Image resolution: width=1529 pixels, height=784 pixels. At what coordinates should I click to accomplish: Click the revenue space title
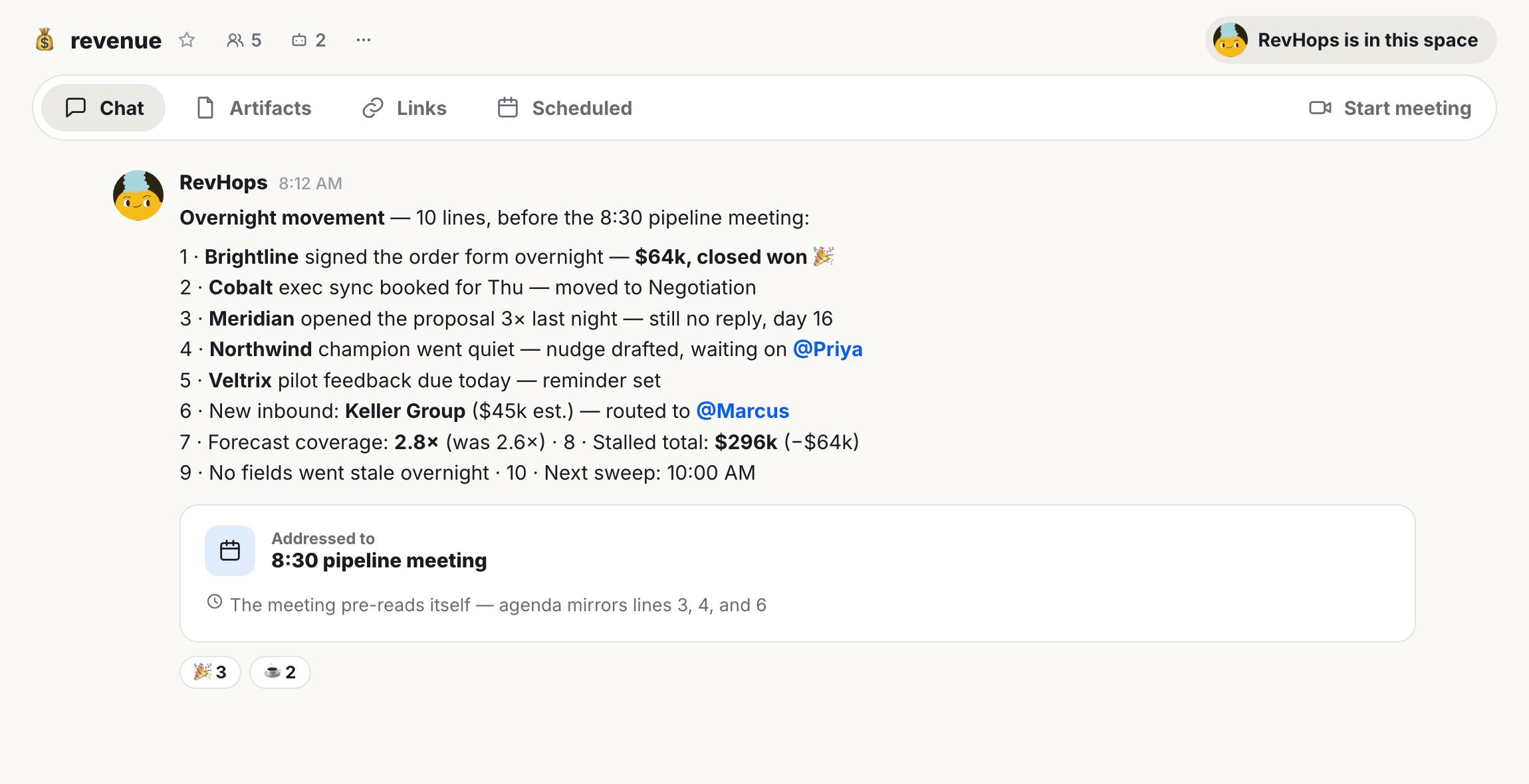coord(116,40)
